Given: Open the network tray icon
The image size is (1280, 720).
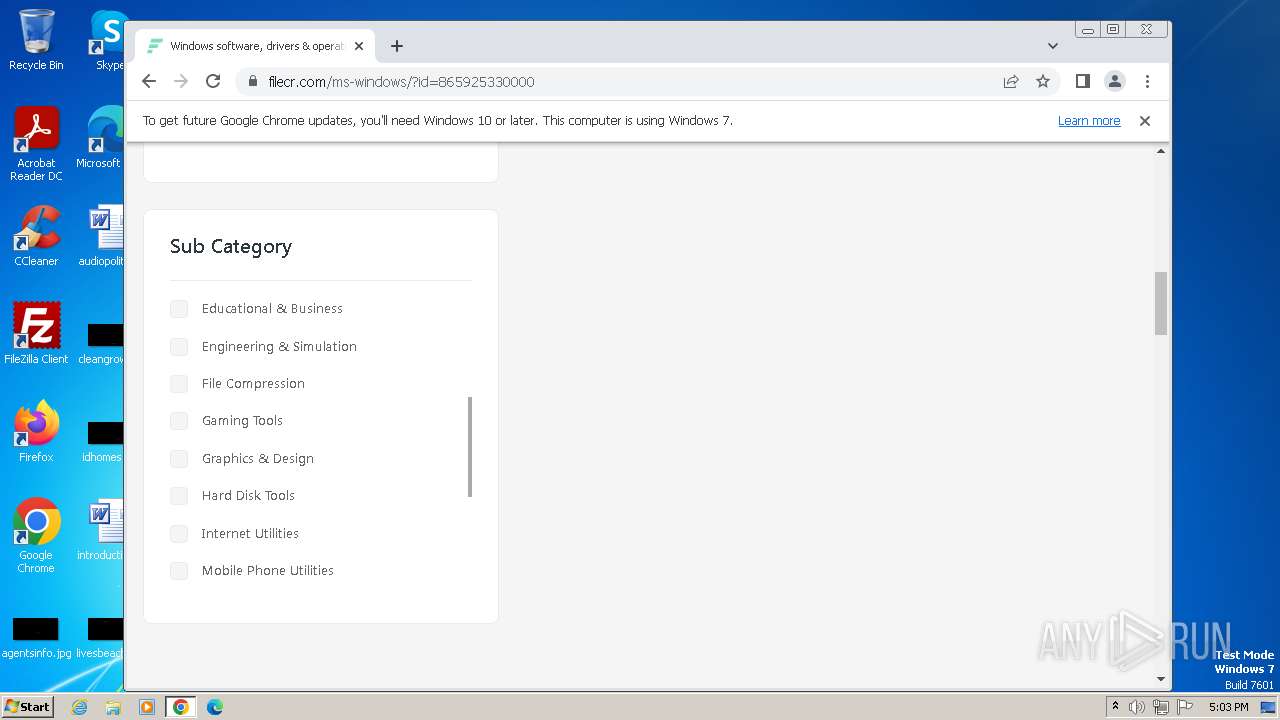Looking at the screenshot, I should point(1160,707).
